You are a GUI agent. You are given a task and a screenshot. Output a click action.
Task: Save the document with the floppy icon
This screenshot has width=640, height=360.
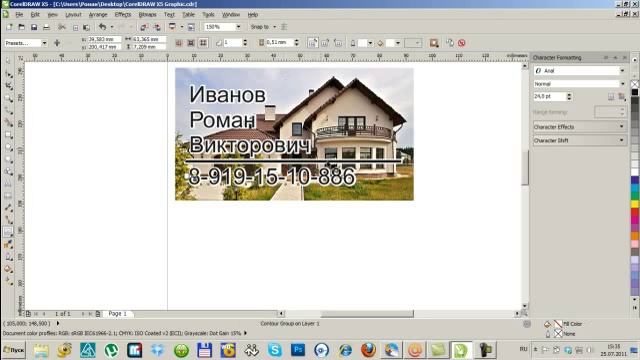(34, 27)
